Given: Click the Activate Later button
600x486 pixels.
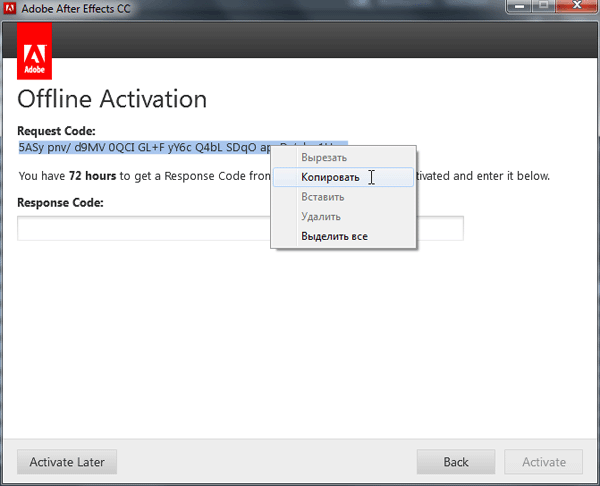Looking at the screenshot, I should pos(67,462).
